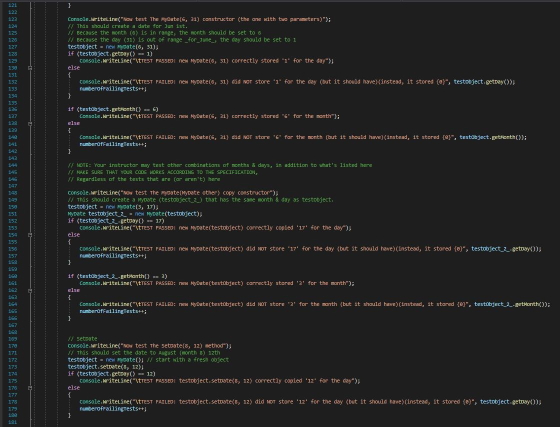Click the TEST PASSED line for '6' for the month
This screenshot has width=560, height=427.
pyautogui.click(x=209, y=116)
